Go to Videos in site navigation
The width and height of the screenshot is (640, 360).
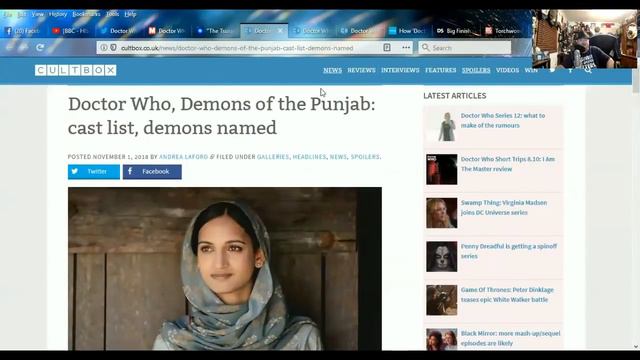pyautogui.click(x=507, y=70)
